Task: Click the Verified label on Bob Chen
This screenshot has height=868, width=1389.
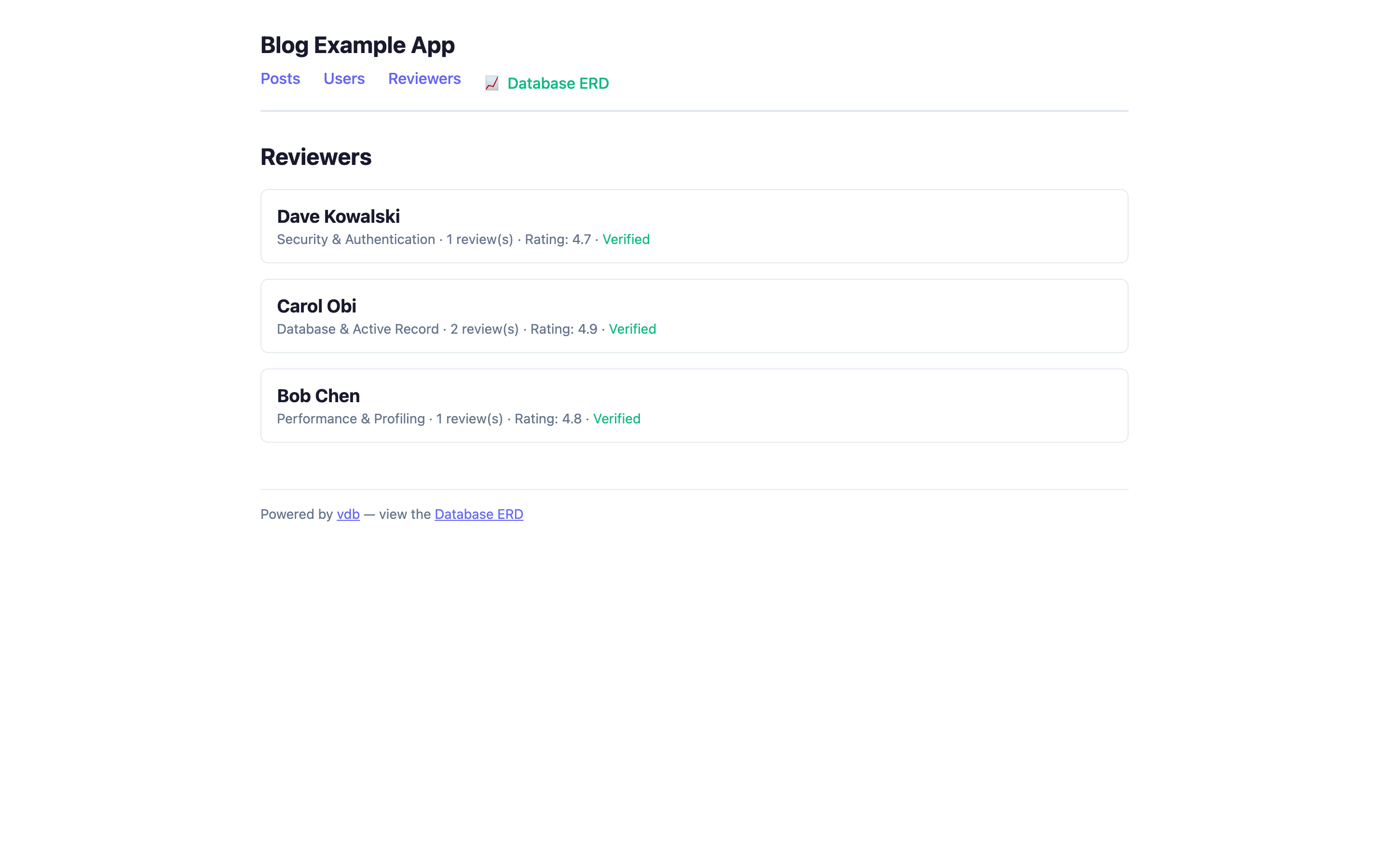Action: (x=616, y=419)
